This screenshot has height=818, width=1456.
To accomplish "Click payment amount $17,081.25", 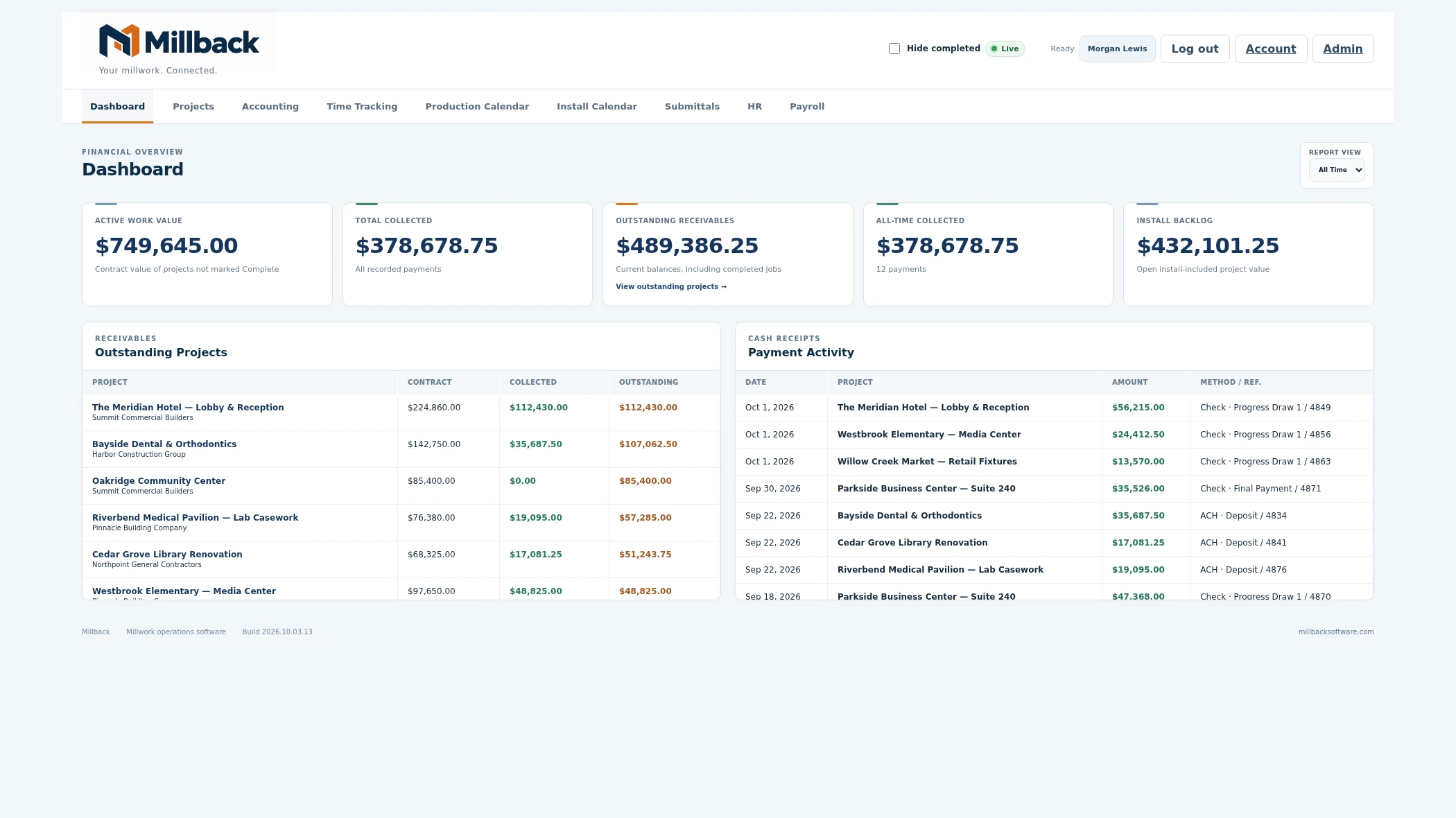I will (x=1138, y=542).
